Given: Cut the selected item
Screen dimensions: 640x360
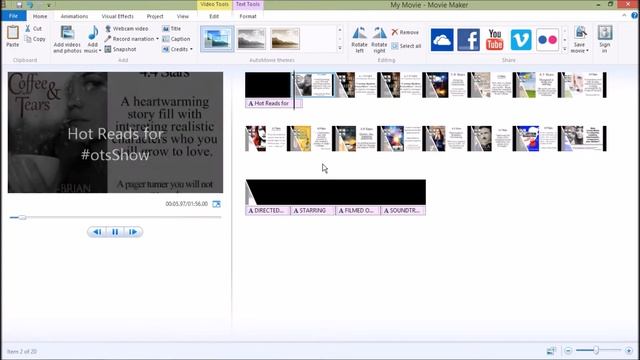Looking at the screenshot, I should 33,29.
